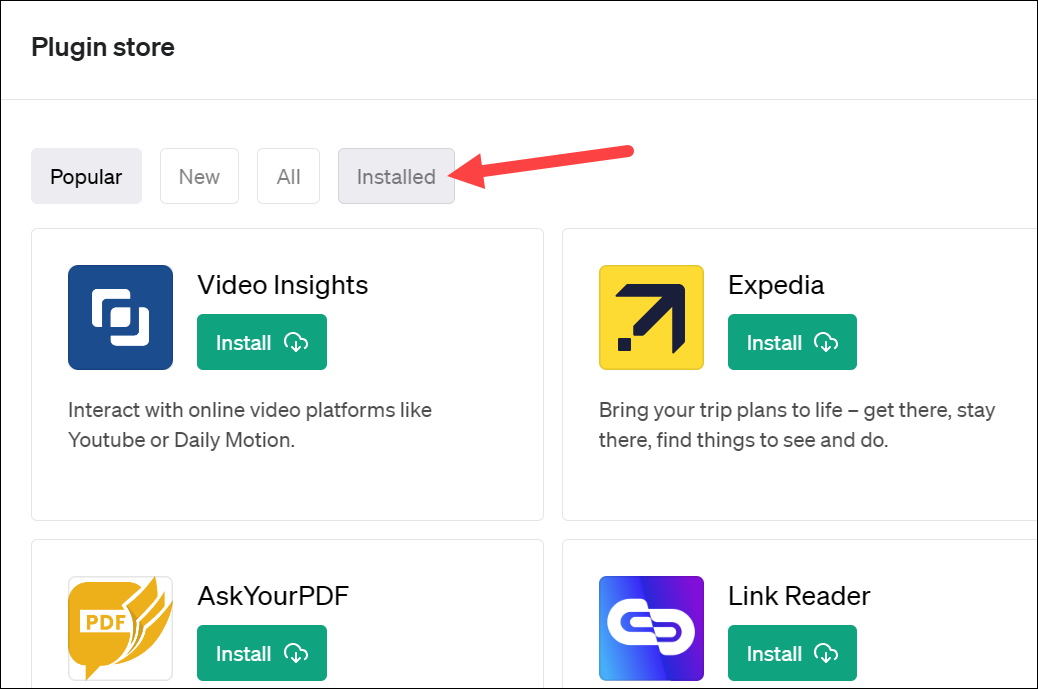
Task: Click the download icon on Expedia Install button
Action: 826,342
